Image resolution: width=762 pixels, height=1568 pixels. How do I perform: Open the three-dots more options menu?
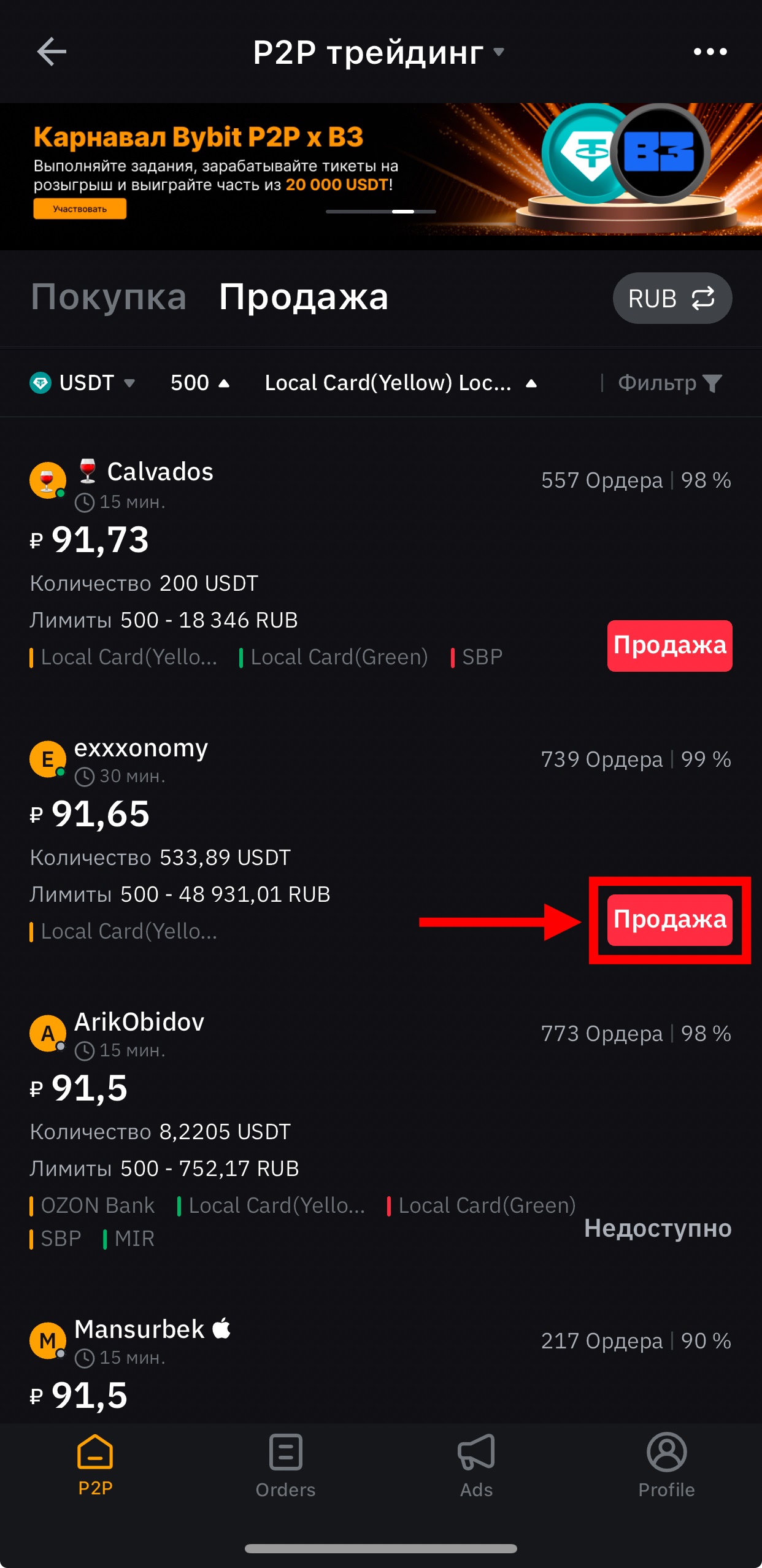[710, 52]
